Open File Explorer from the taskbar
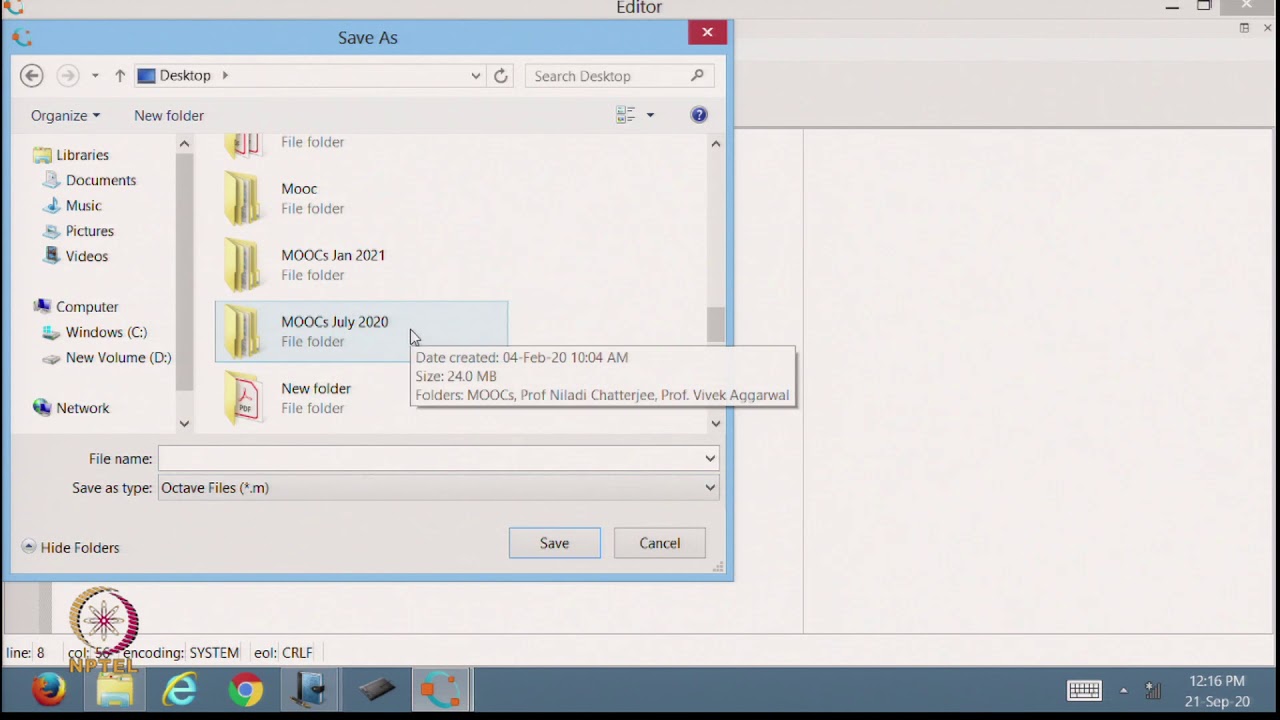Viewport: 1280px width, 720px height. pos(114,691)
